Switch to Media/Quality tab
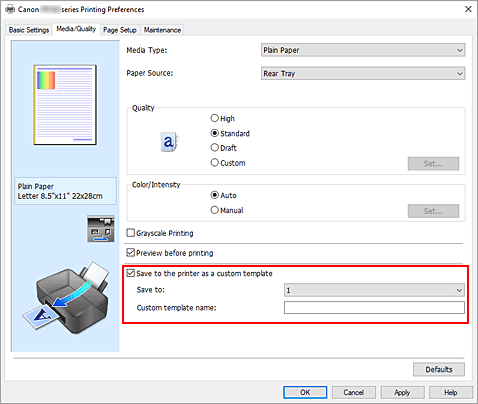Image resolution: width=478 pixels, height=404 pixels. (x=76, y=29)
